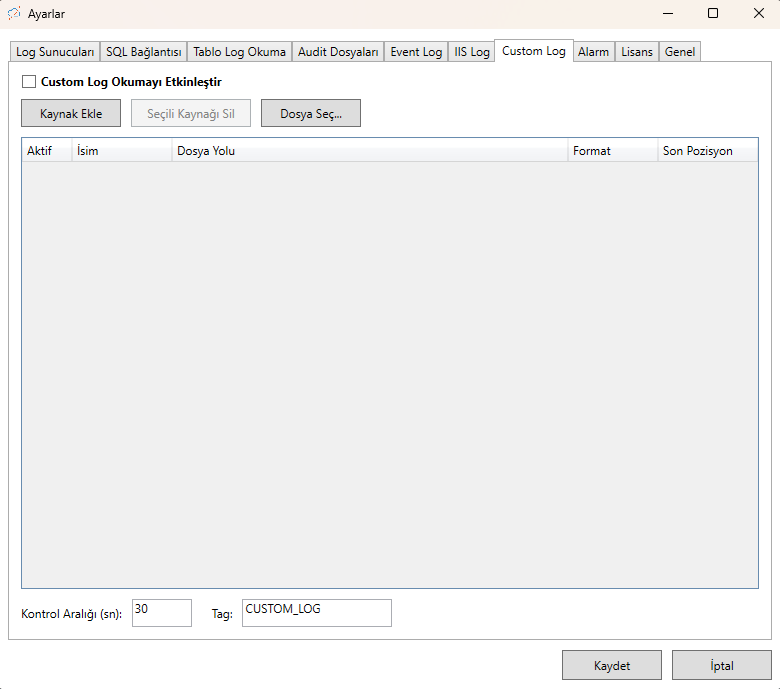The image size is (780, 689).
Task: Switch to the IIS Log tab
Action: pos(472,52)
